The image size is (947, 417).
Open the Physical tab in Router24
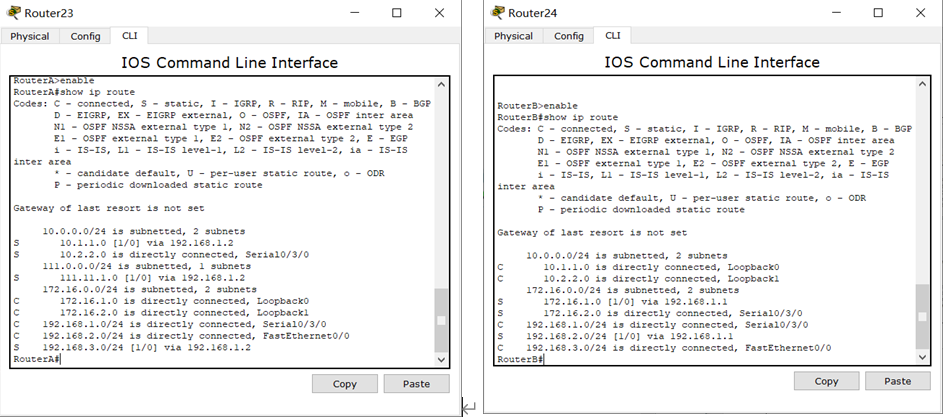(x=513, y=36)
